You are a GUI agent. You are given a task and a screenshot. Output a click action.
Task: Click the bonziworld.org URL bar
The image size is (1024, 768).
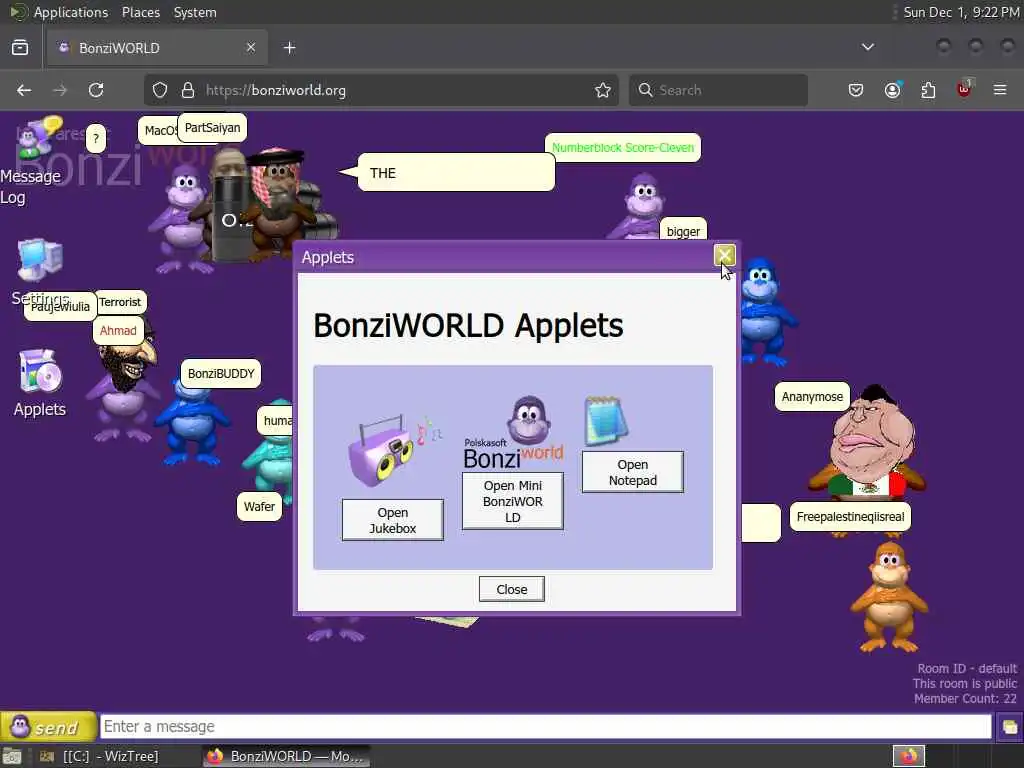pyautogui.click(x=382, y=90)
